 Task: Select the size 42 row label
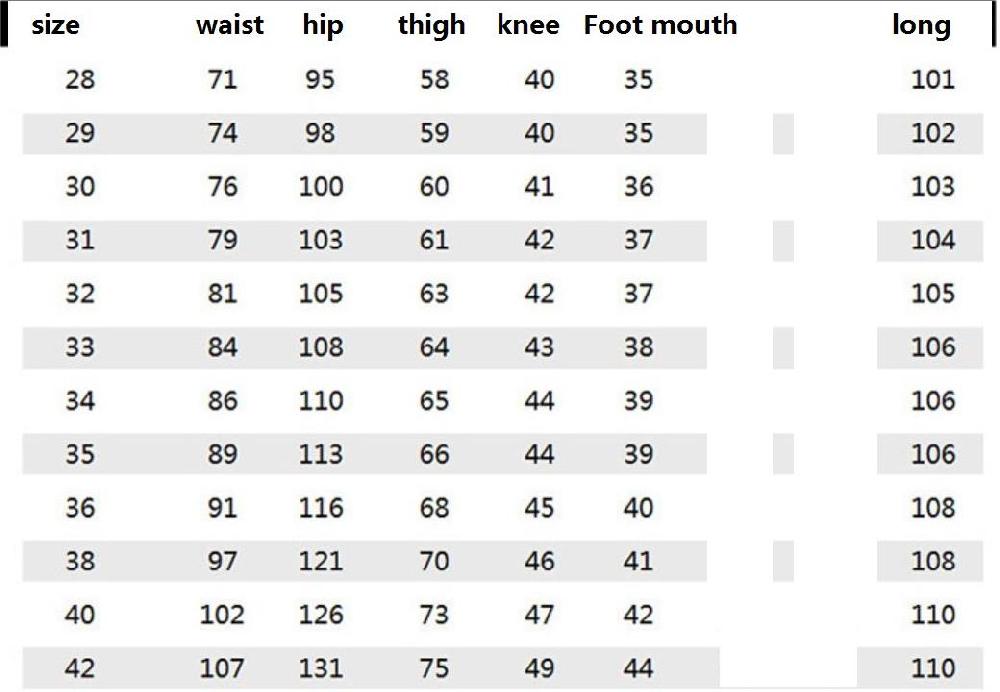point(80,668)
